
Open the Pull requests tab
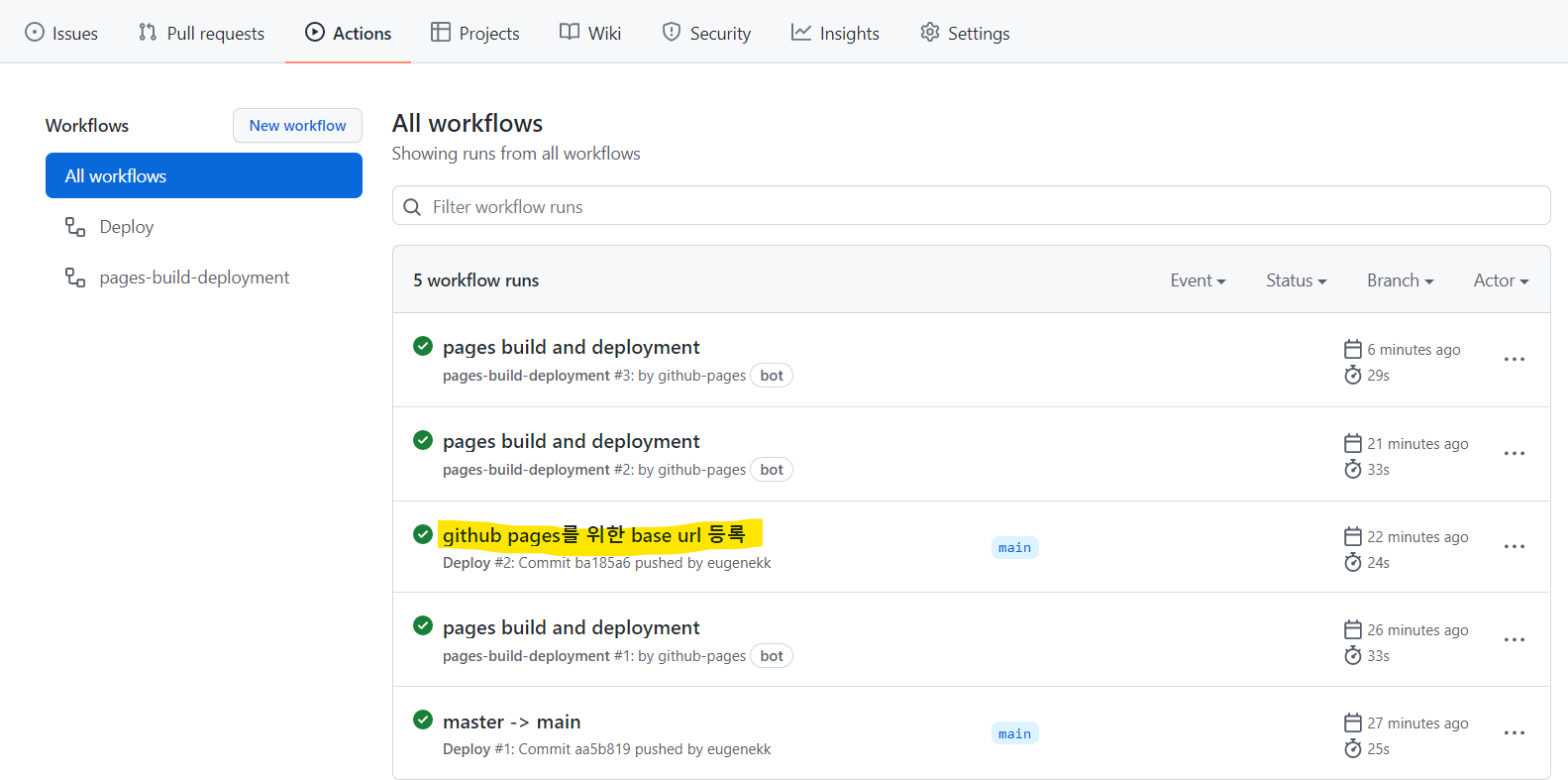click(201, 33)
